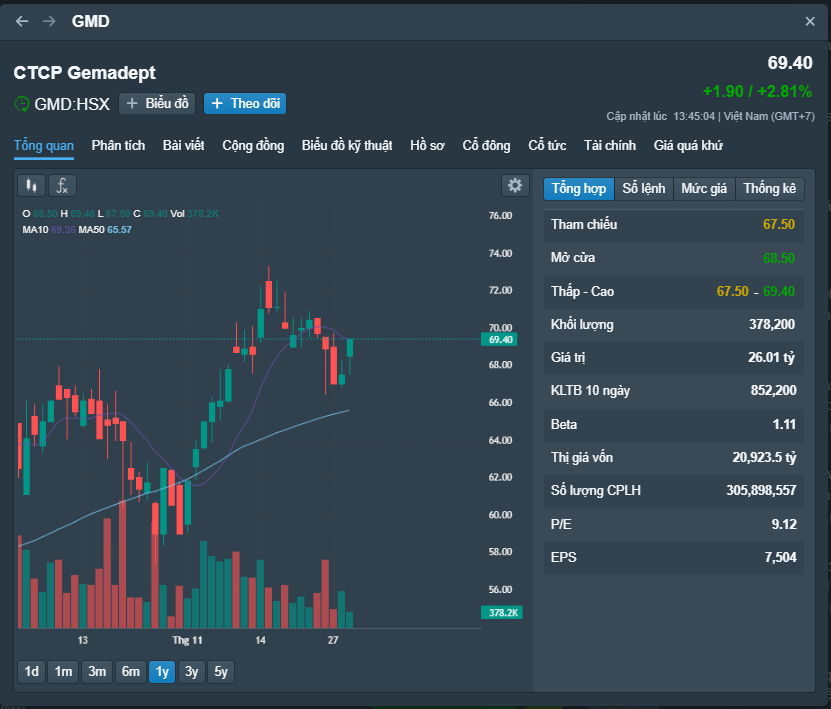Go back with the left arrow icon
This screenshot has width=831, height=709.
pos(22,21)
